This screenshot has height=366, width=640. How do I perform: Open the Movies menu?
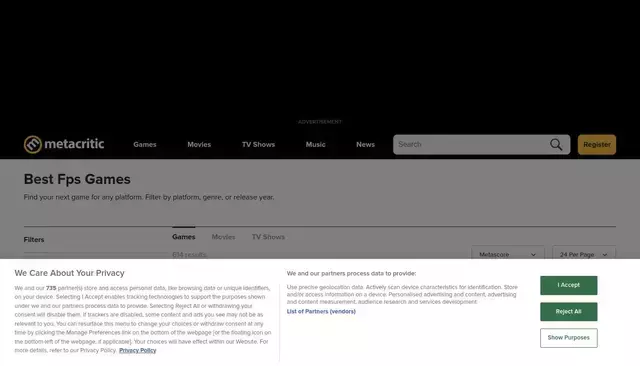click(199, 144)
